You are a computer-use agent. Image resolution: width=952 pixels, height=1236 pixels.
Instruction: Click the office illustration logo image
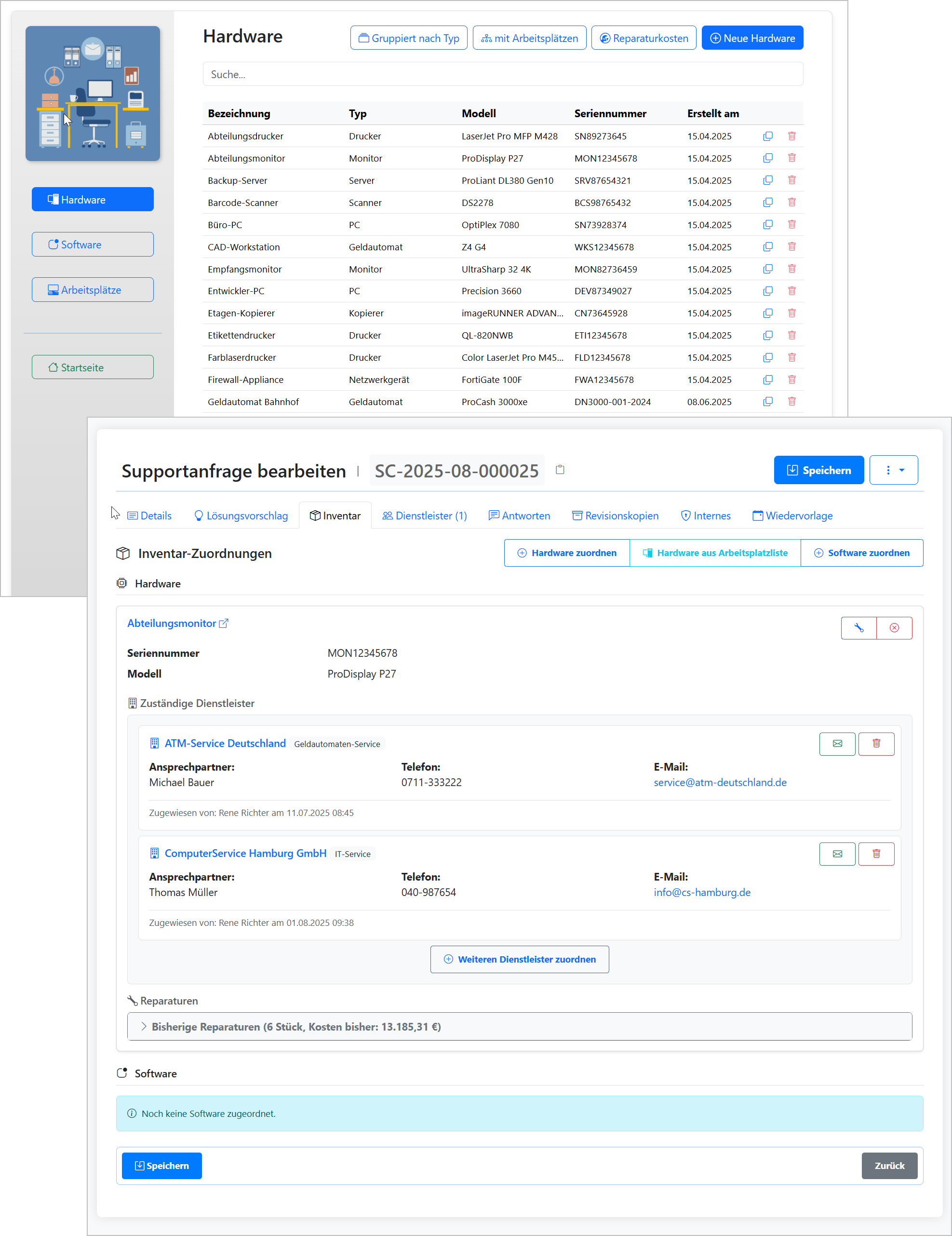click(x=92, y=94)
